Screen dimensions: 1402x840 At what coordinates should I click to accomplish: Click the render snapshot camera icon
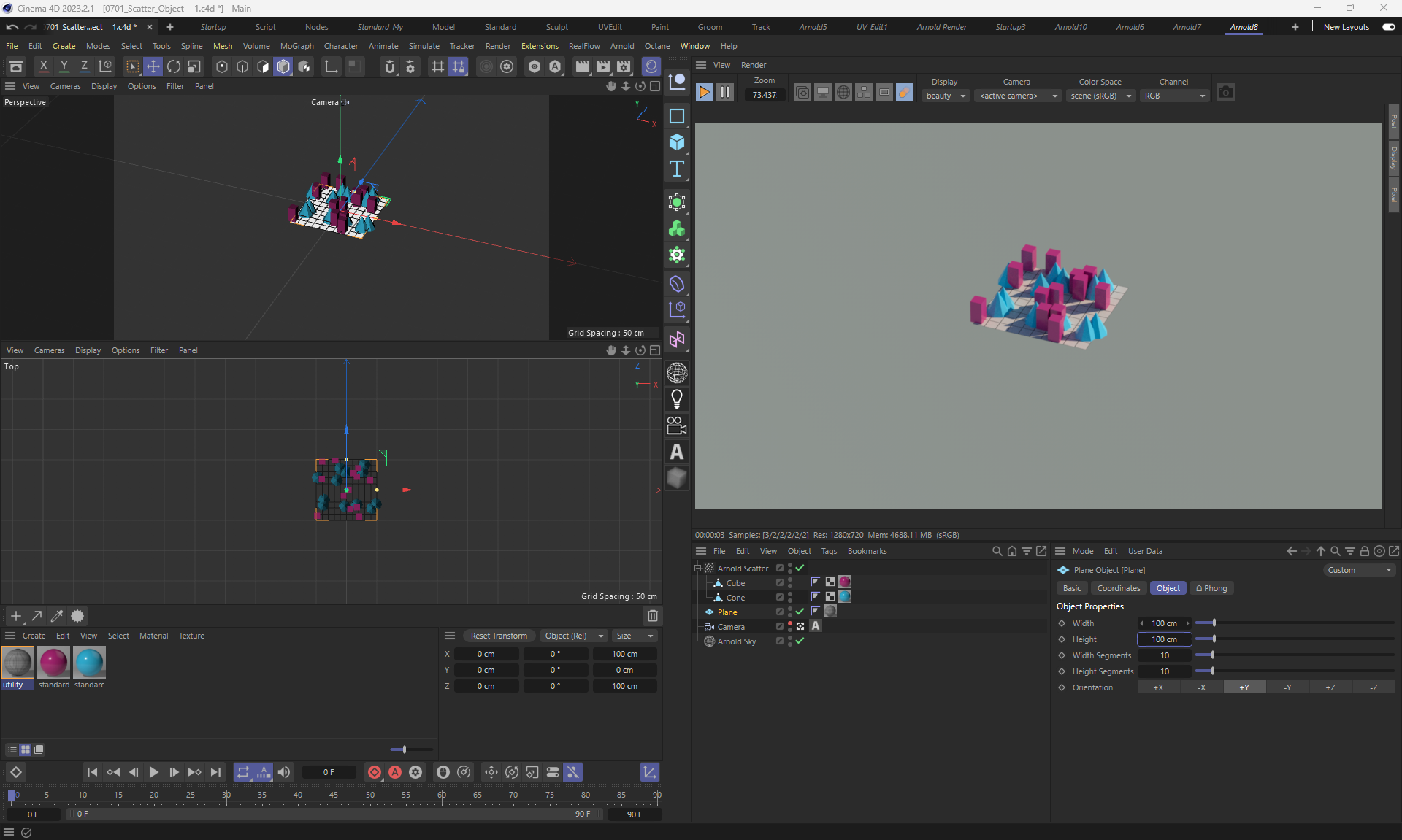[x=1225, y=92]
